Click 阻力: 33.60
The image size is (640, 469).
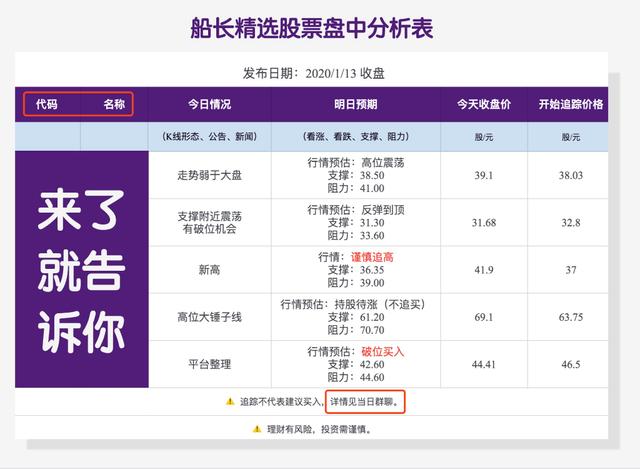356,236
